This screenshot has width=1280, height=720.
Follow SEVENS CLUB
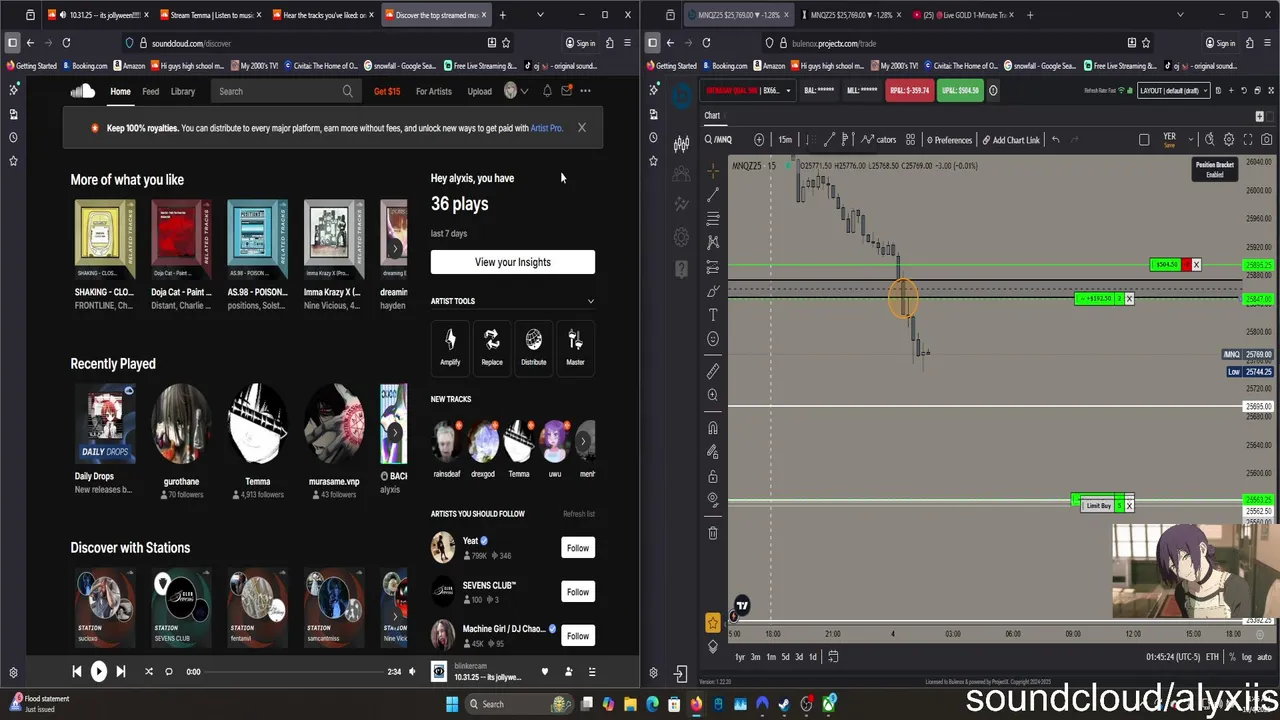pyautogui.click(x=578, y=592)
